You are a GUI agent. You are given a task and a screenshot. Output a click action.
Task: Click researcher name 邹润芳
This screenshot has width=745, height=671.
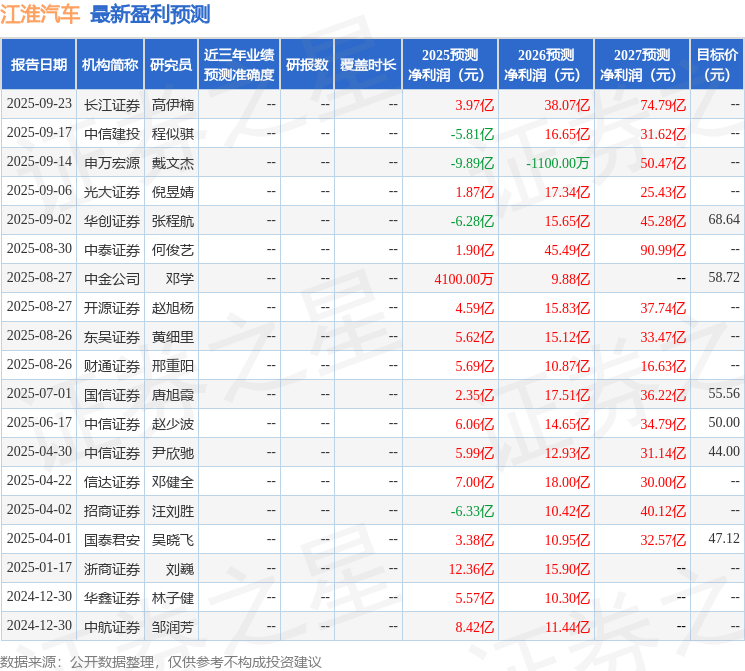172,627
